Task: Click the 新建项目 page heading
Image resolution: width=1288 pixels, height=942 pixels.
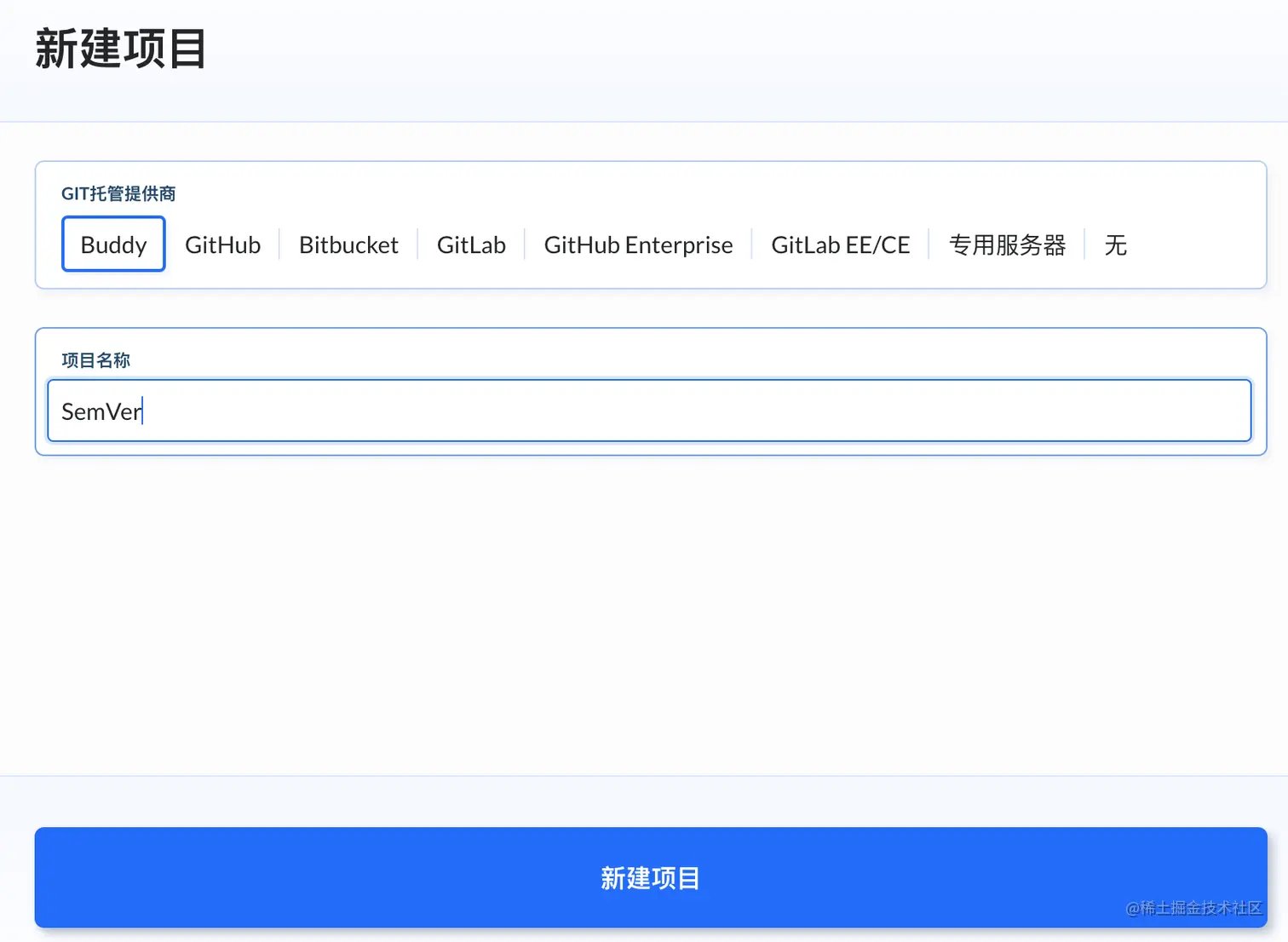Action: pos(121,49)
